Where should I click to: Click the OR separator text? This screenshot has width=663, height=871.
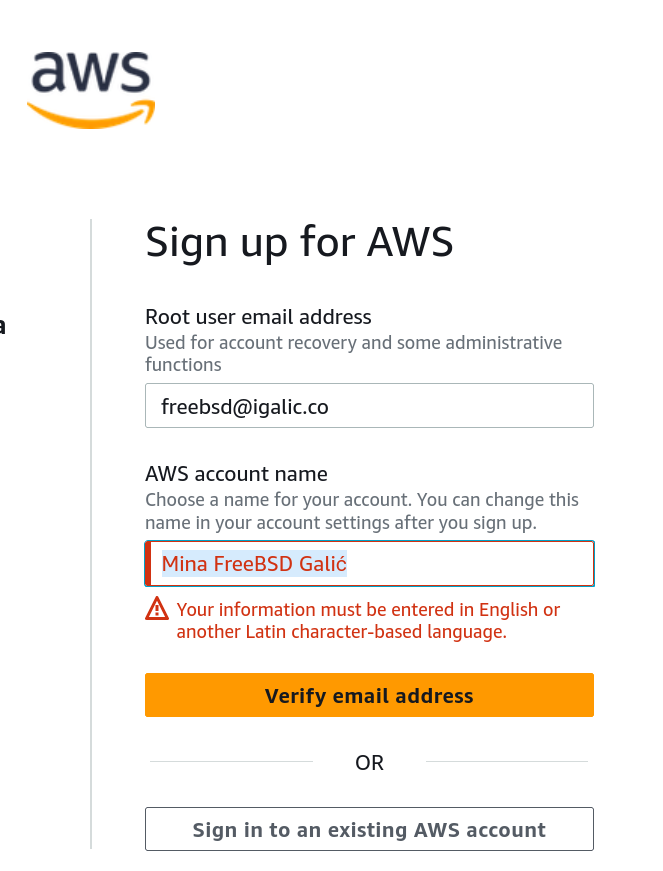point(369,763)
